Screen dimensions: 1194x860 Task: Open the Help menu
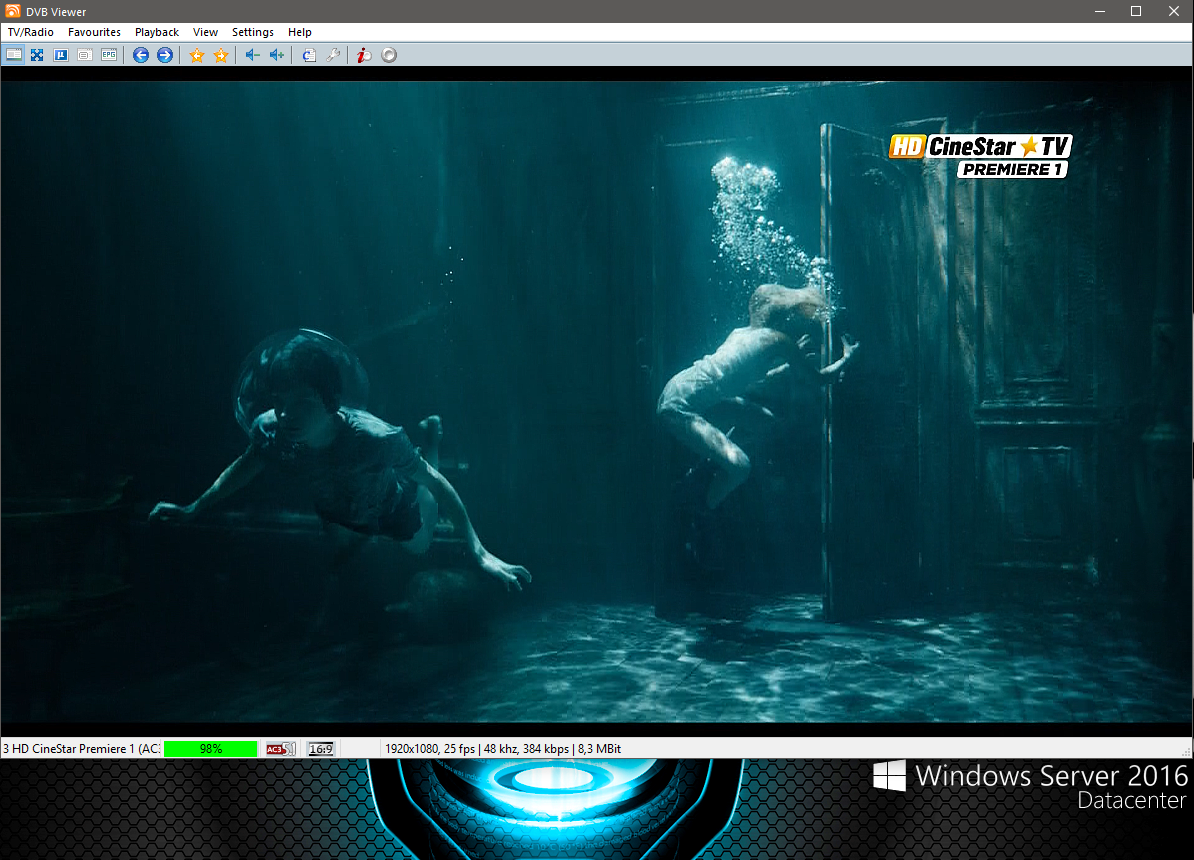[300, 32]
